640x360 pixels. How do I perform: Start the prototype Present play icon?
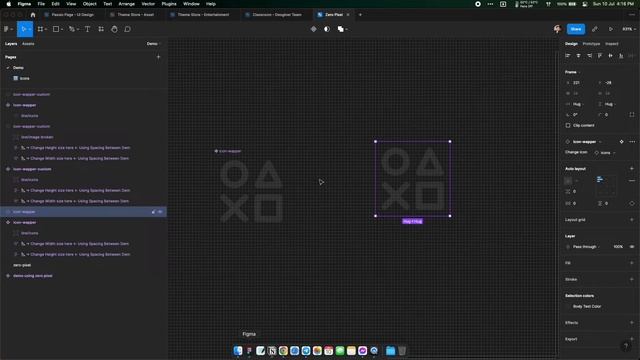[x=611, y=29]
